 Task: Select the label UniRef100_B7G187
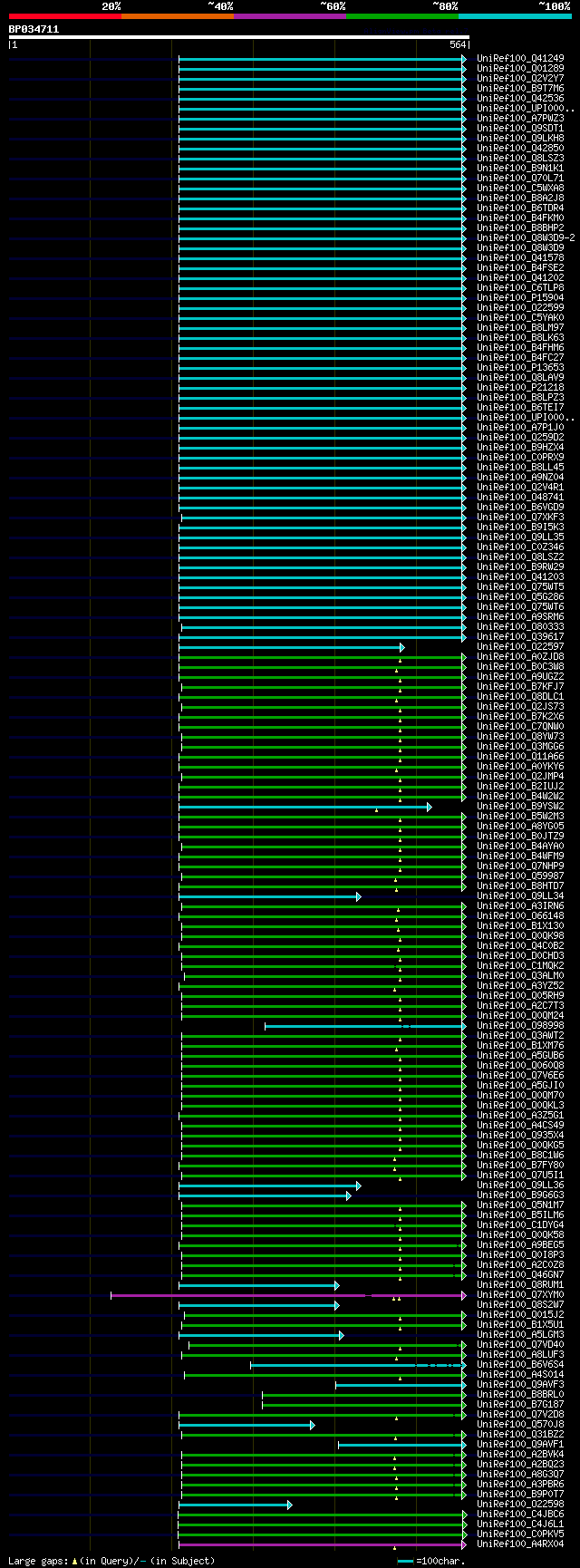[x=520, y=1404]
